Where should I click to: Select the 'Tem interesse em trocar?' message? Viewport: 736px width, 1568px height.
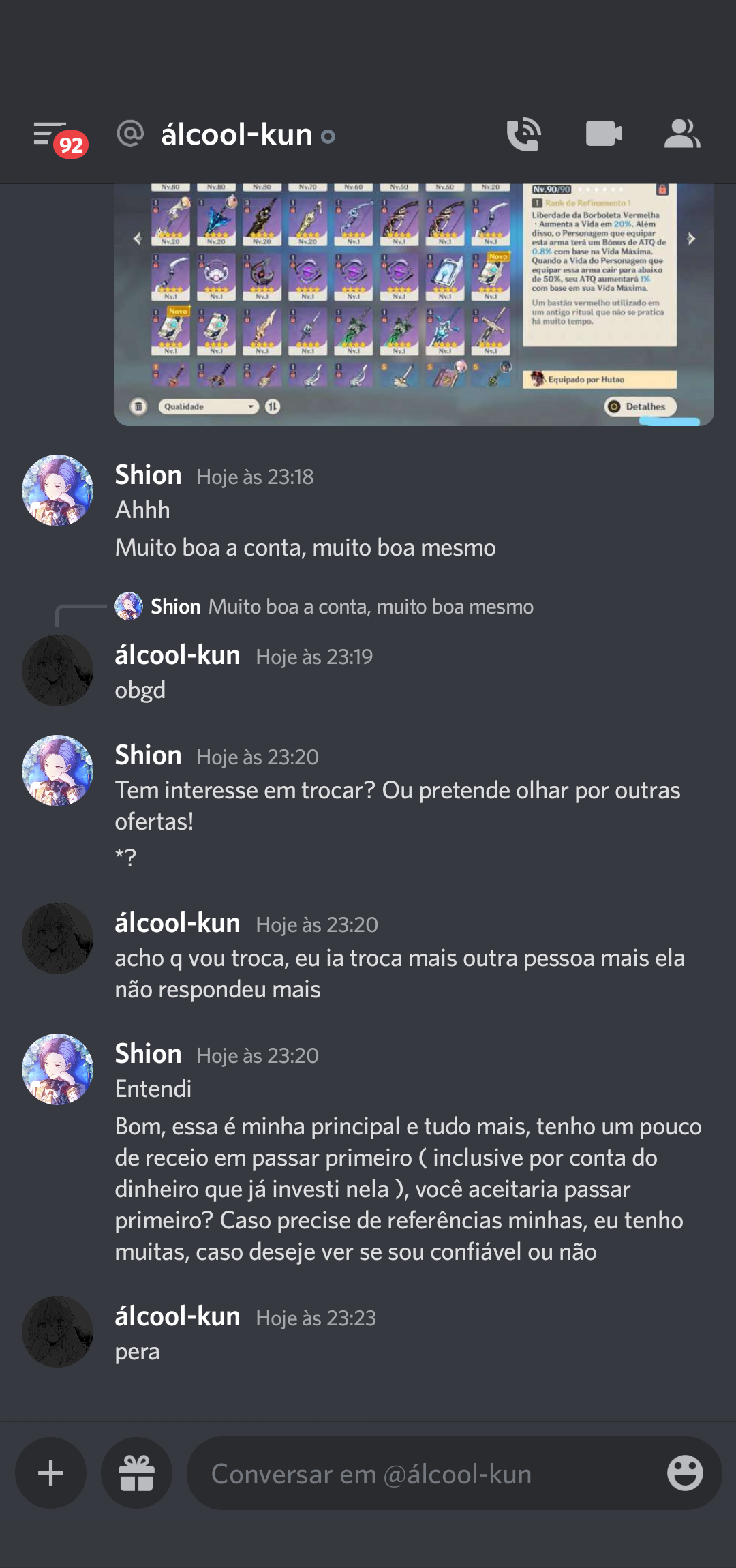tap(397, 806)
